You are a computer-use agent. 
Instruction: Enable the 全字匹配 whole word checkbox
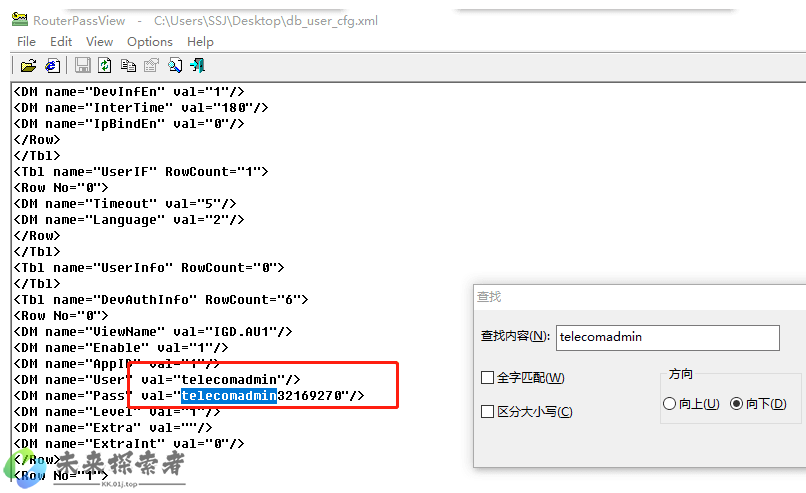(x=488, y=378)
